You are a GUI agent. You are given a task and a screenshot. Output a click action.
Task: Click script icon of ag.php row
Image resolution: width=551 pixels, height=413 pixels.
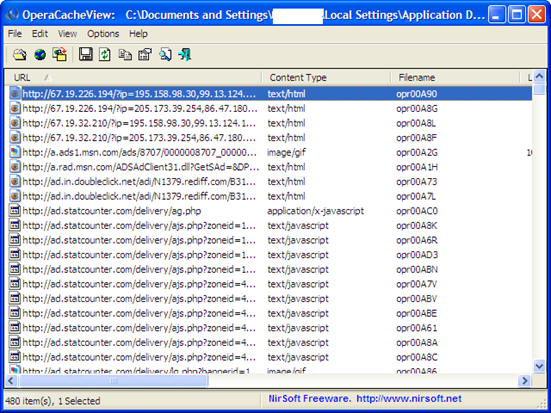click(x=14, y=211)
